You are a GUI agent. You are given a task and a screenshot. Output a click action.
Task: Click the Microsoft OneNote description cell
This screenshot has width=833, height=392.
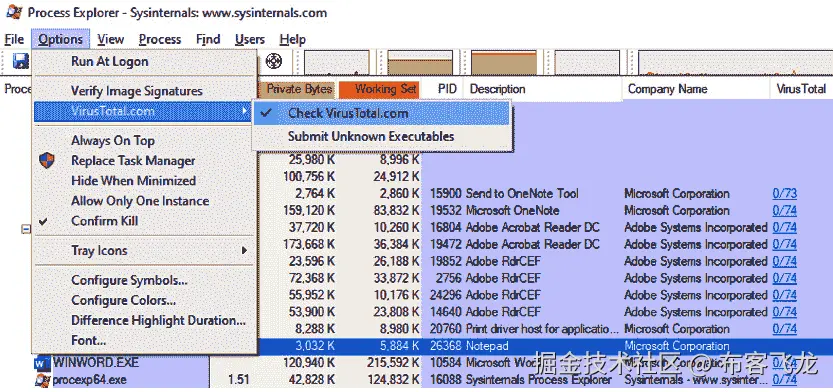coord(512,211)
